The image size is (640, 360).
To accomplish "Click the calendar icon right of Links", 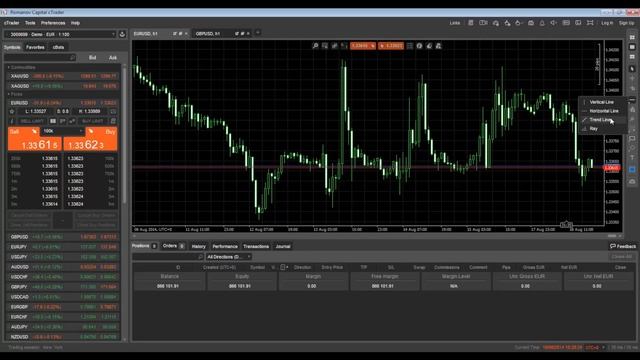I will (x=471, y=23).
